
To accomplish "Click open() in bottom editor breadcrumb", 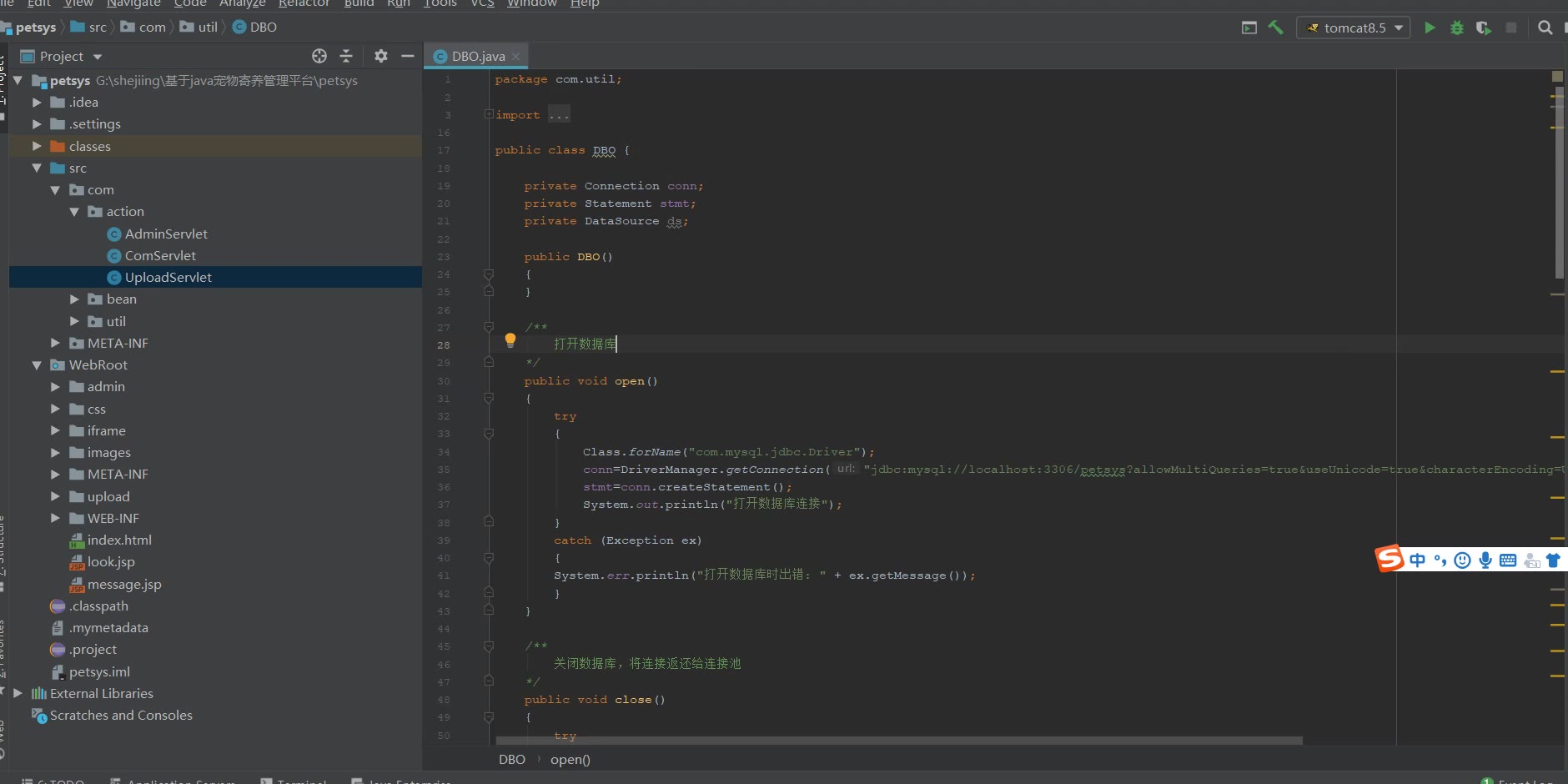I will click(570, 759).
